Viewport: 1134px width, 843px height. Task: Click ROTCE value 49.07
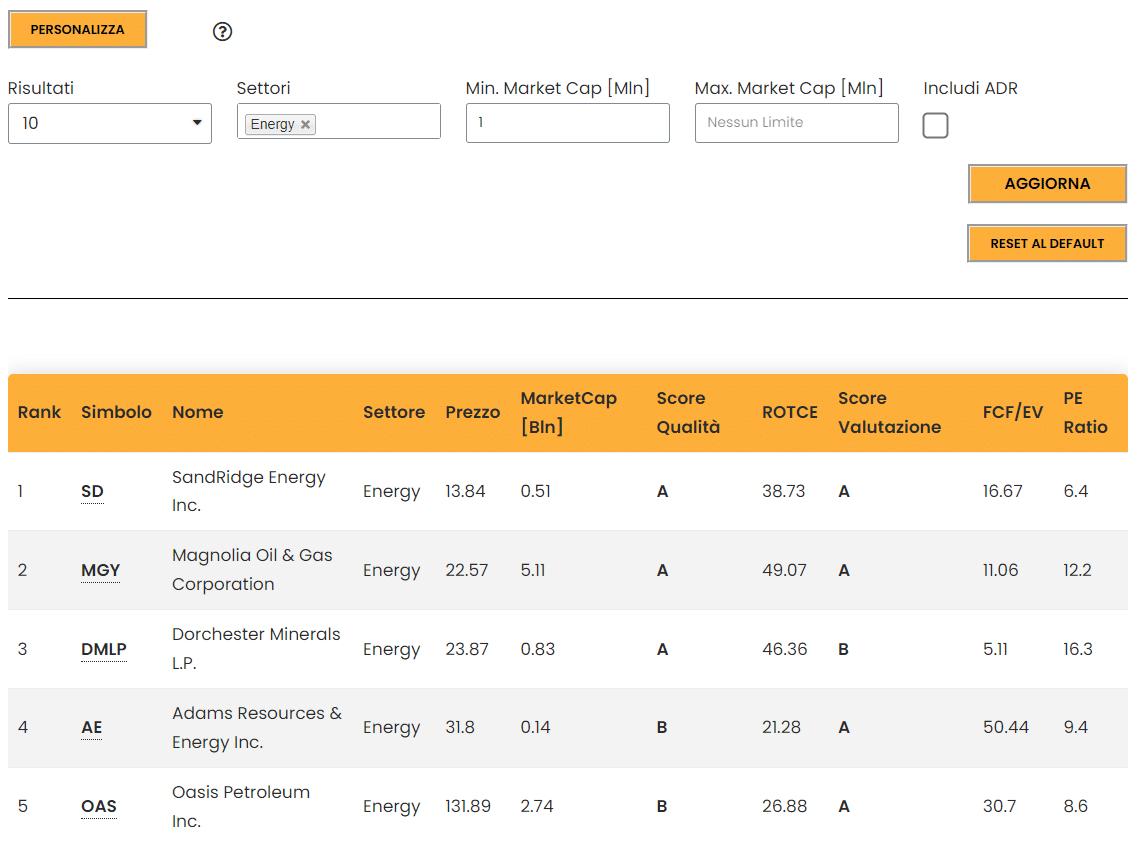point(784,570)
